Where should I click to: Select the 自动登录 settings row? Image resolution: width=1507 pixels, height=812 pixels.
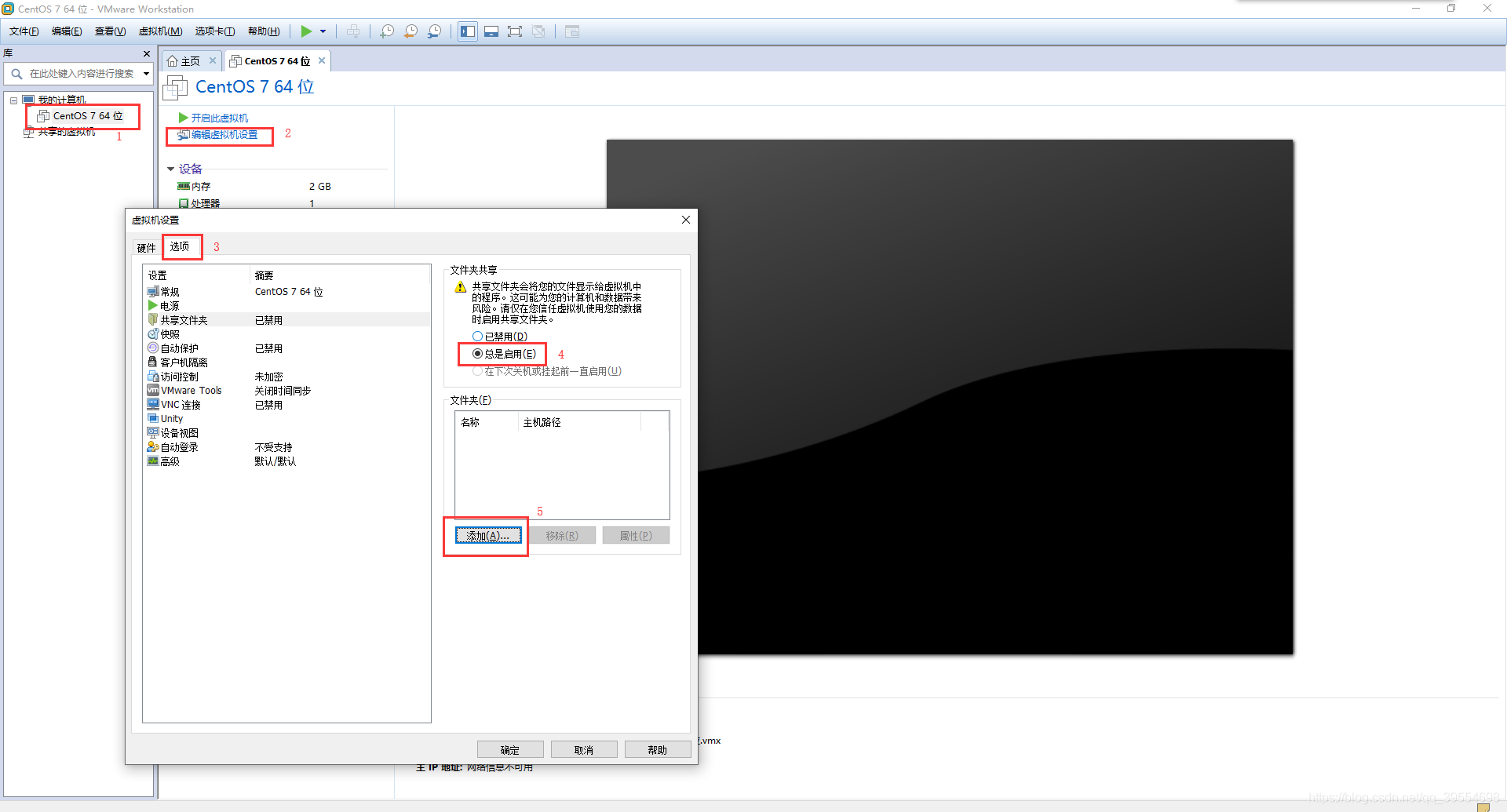[x=286, y=447]
